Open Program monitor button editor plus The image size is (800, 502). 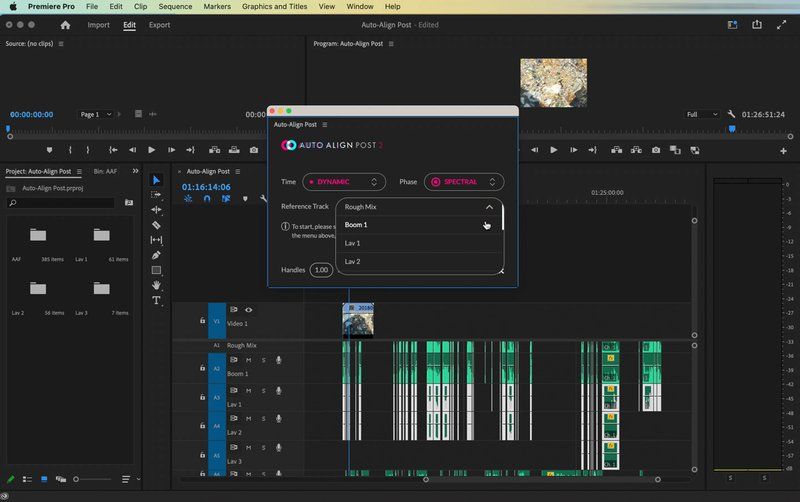783,151
